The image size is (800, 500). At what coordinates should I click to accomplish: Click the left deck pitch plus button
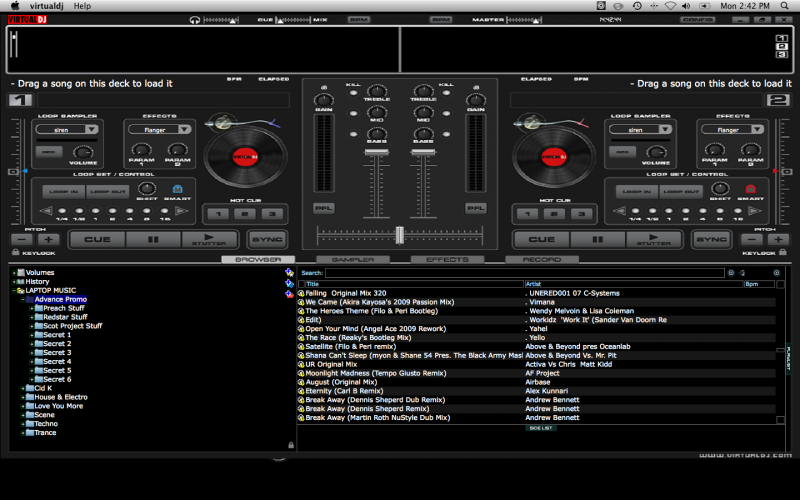[x=48, y=240]
